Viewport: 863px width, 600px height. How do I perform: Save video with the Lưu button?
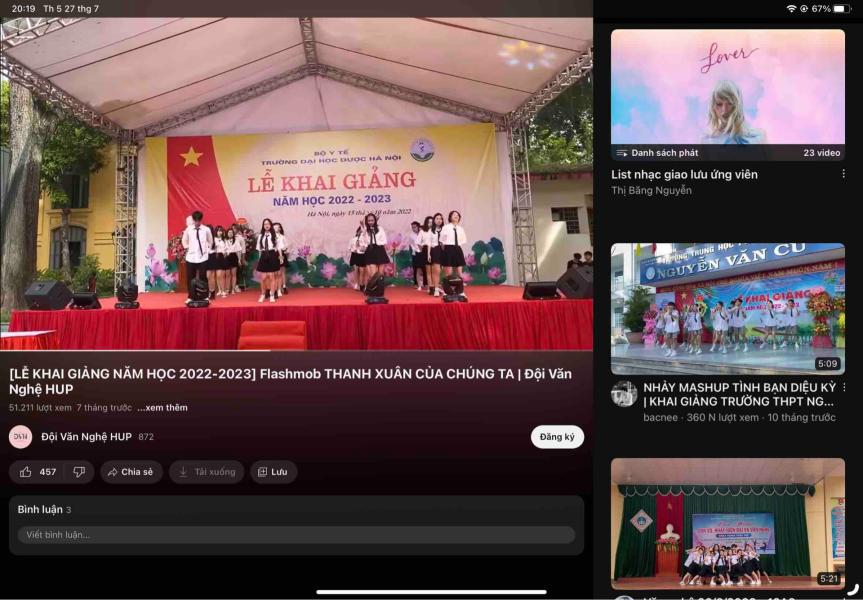click(272, 472)
